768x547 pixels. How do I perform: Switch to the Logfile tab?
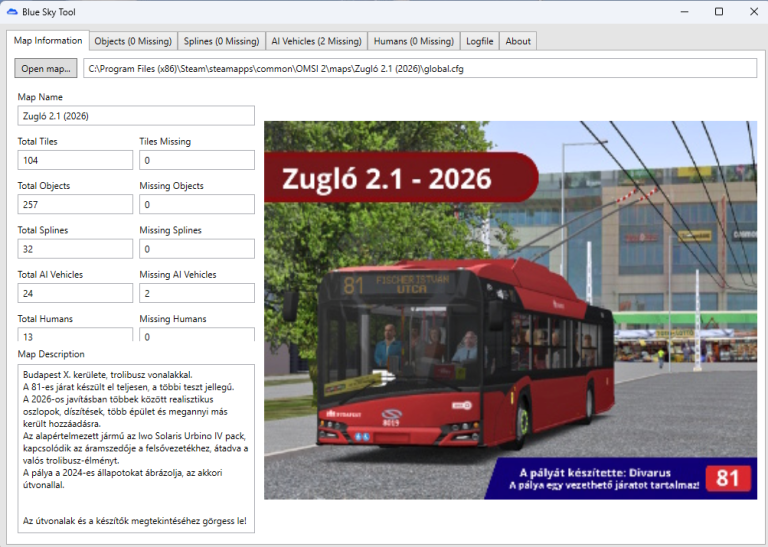pyautogui.click(x=480, y=41)
